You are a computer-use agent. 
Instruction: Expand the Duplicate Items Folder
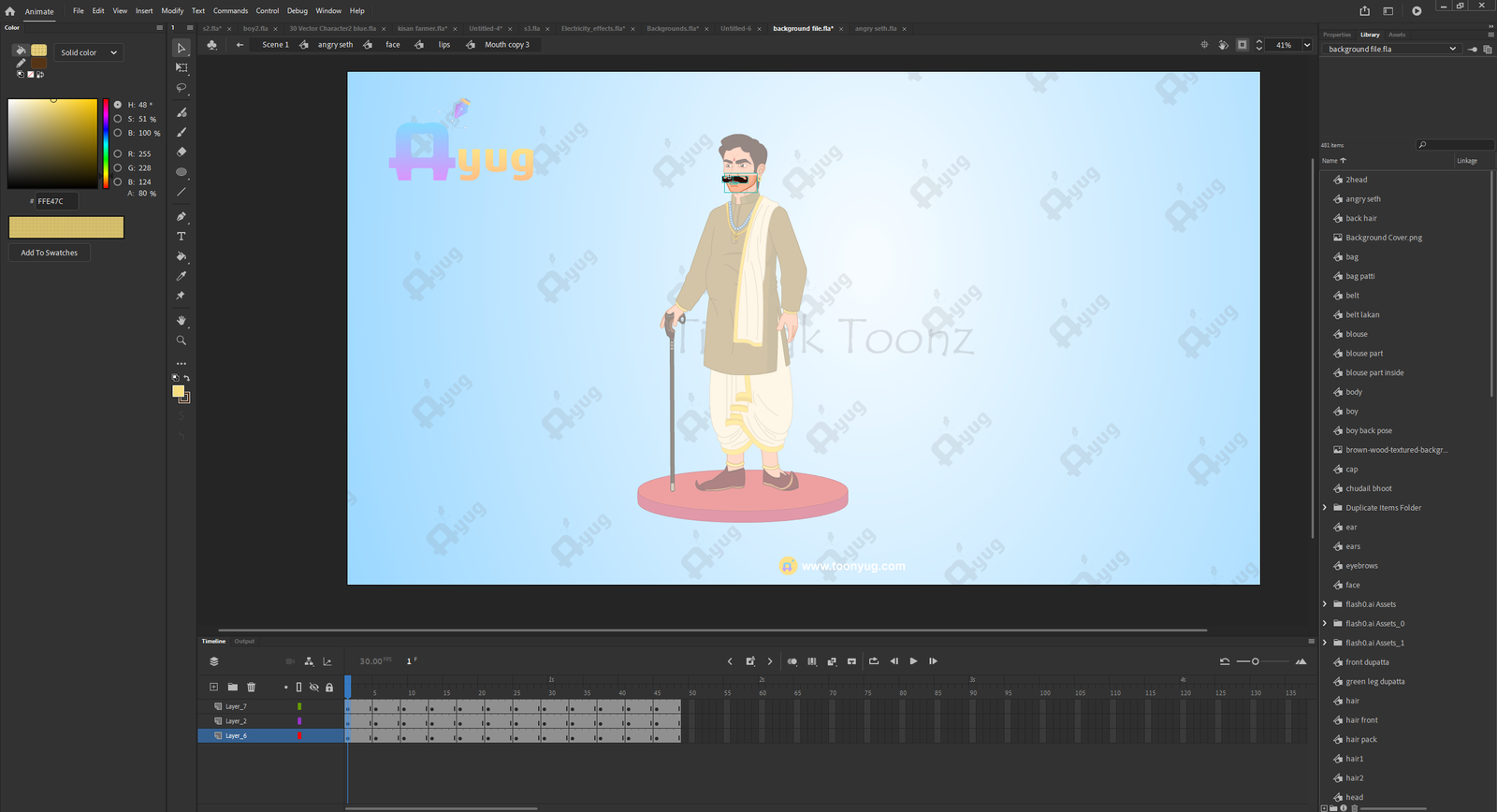[1325, 508]
